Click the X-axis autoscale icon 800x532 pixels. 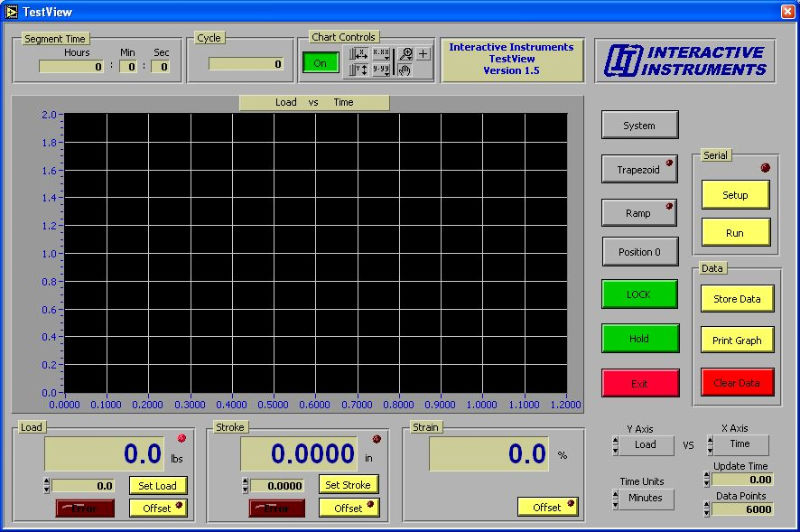(360, 53)
